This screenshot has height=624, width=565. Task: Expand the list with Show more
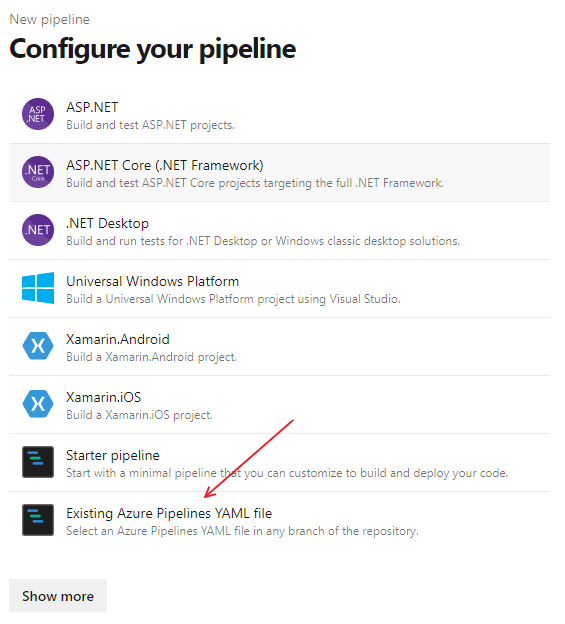pyautogui.click(x=58, y=596)
